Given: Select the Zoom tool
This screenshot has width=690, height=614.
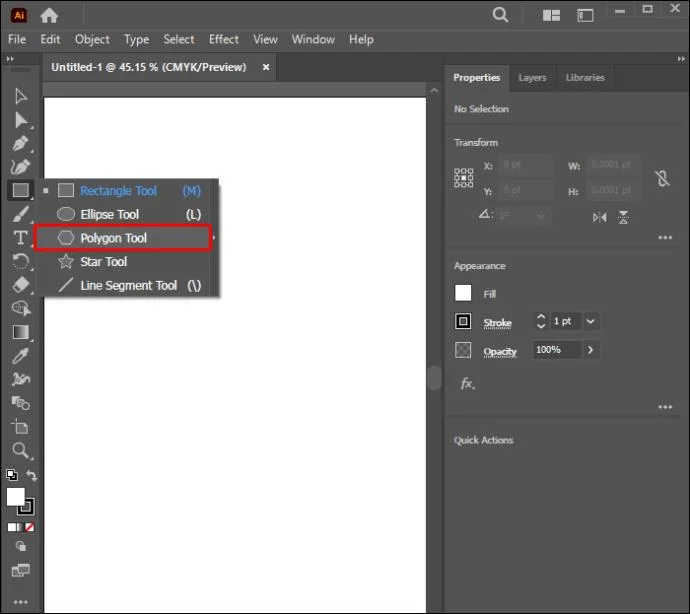Looking at the screenshot, I should (20, 450).
